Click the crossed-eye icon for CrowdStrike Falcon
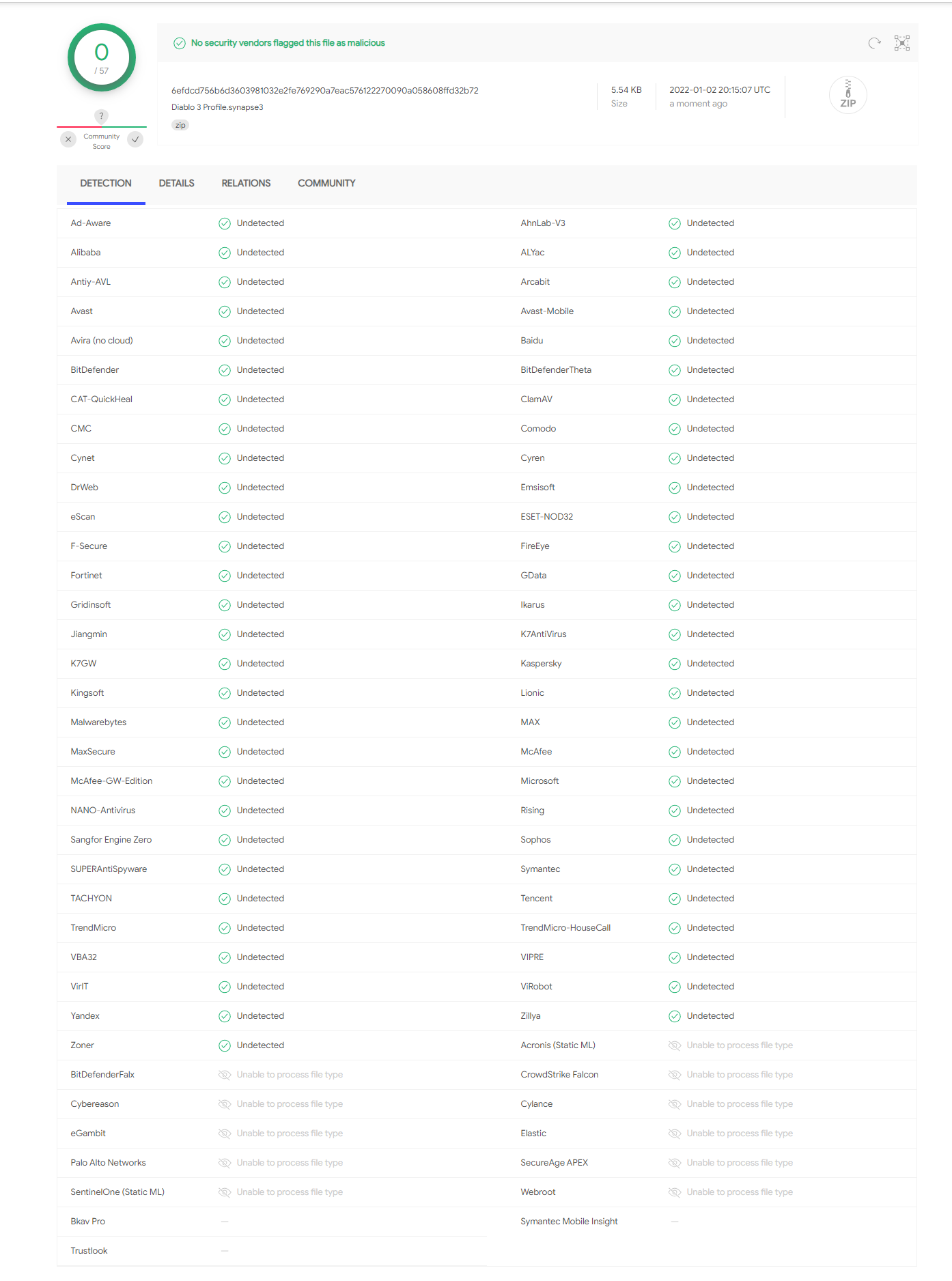This screenshot has height=1281, width=952. coord(675,1075)
